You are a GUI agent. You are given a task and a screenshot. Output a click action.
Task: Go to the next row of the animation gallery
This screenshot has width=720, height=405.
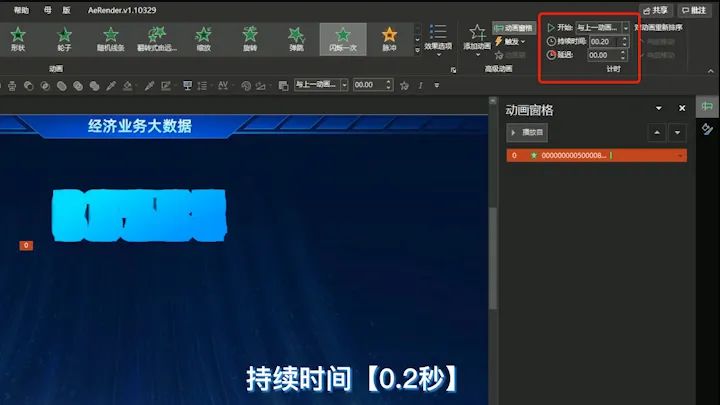point(417,39)
